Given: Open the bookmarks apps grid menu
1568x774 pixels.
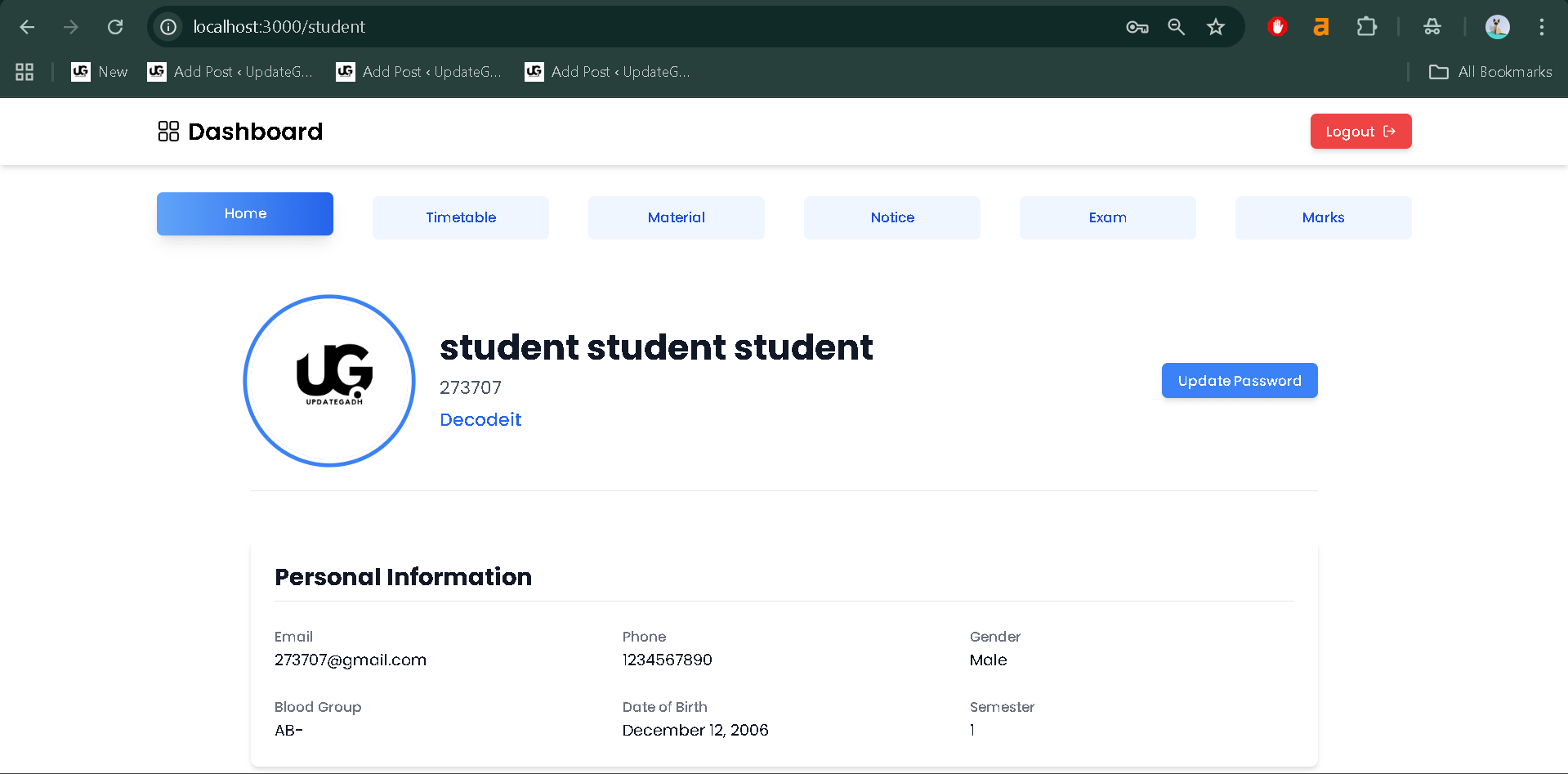Looking at the screenshot, I should (x=24, y=71).
